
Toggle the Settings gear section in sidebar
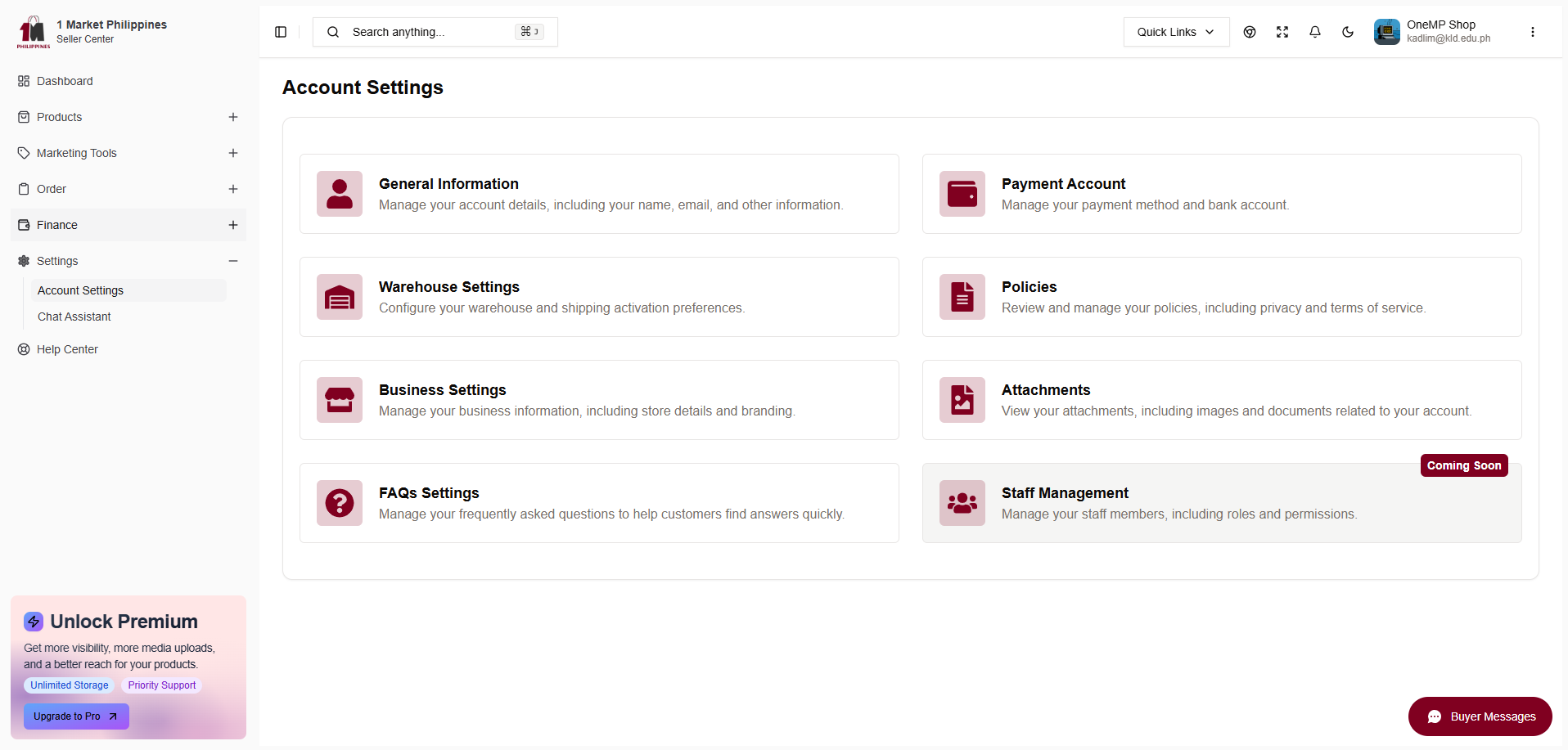(x=23, y=261)
